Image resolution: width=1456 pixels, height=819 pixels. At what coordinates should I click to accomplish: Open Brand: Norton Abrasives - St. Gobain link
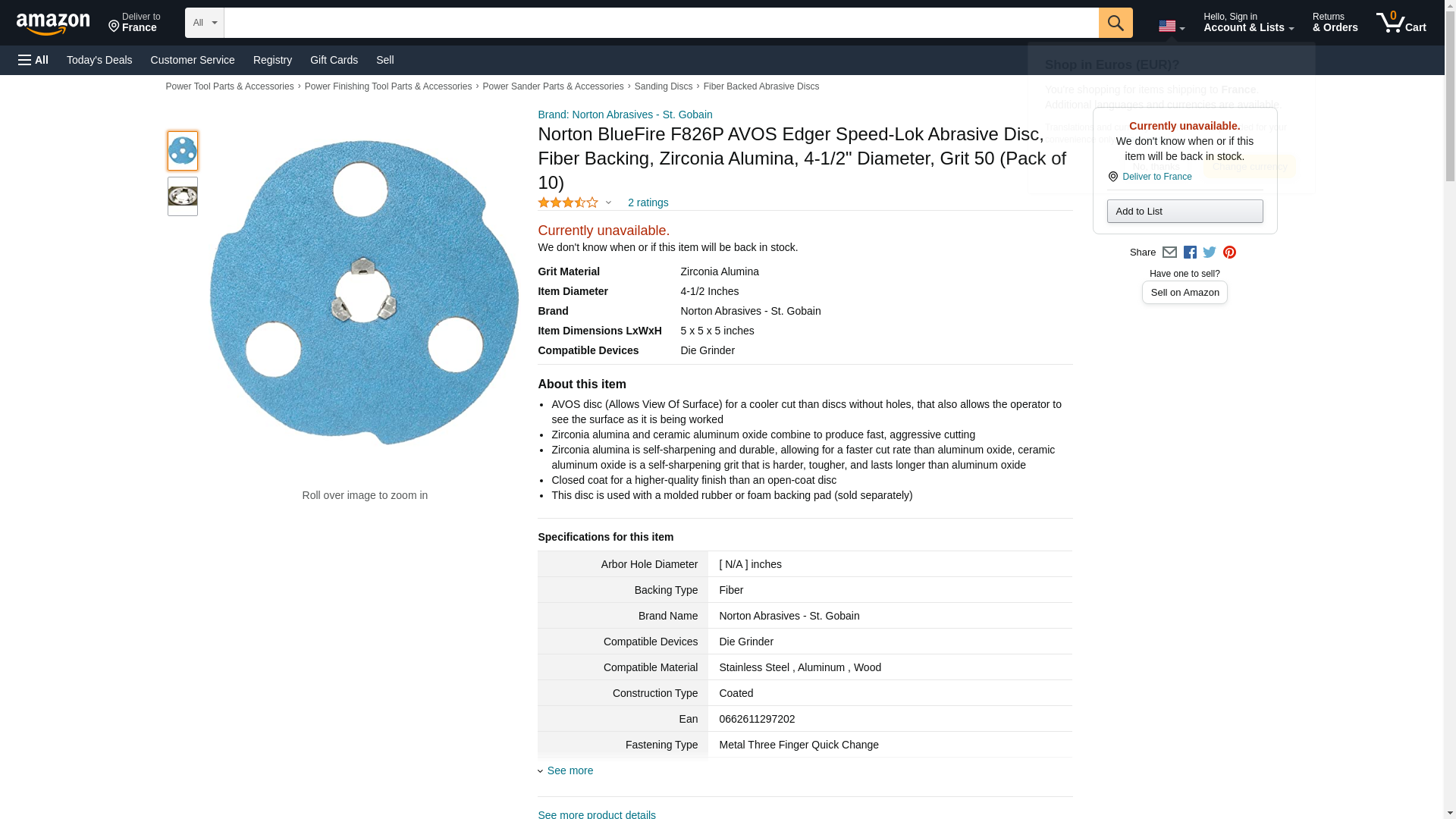[625, 115]
